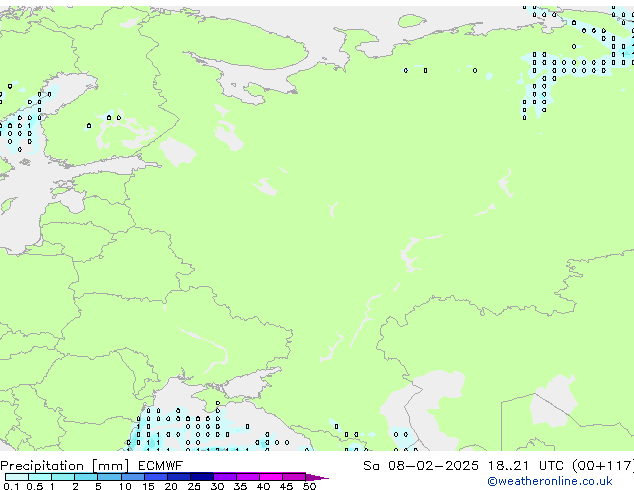Screen dimensions: 634x490
Task: Click the legend label 20
Action: point(171,486)
